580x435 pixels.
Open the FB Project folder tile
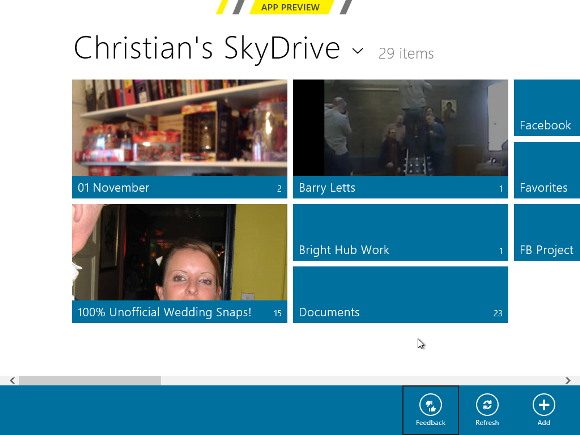coord(547,232)
